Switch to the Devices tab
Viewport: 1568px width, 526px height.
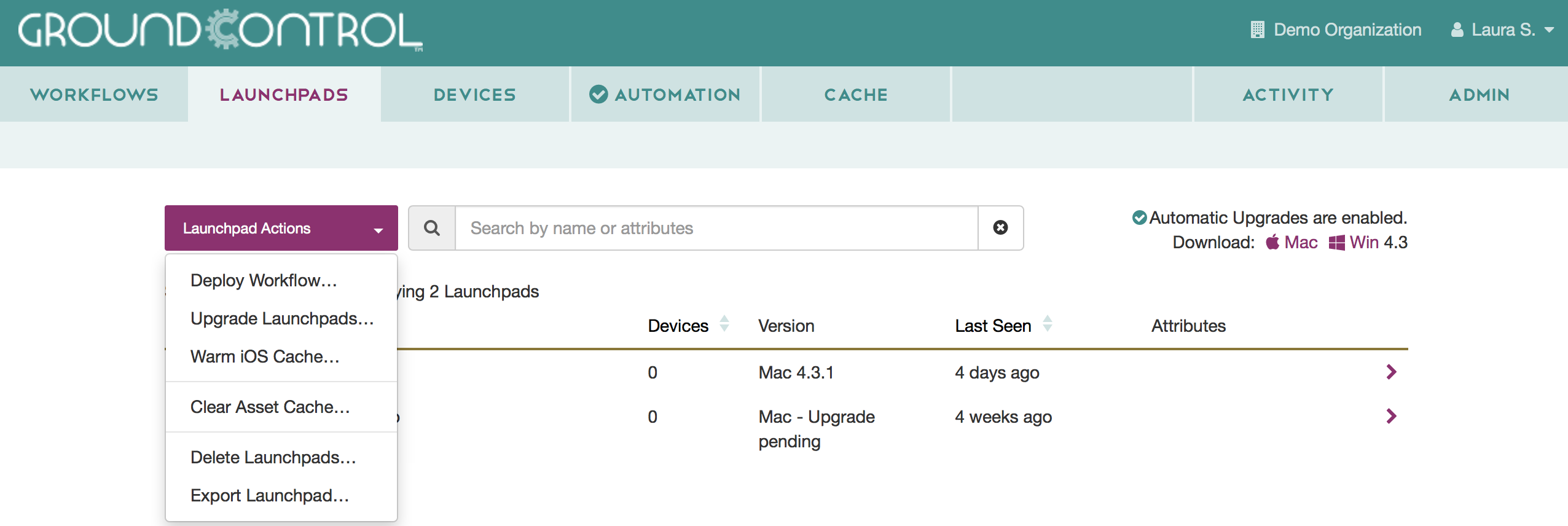(474, 95)
